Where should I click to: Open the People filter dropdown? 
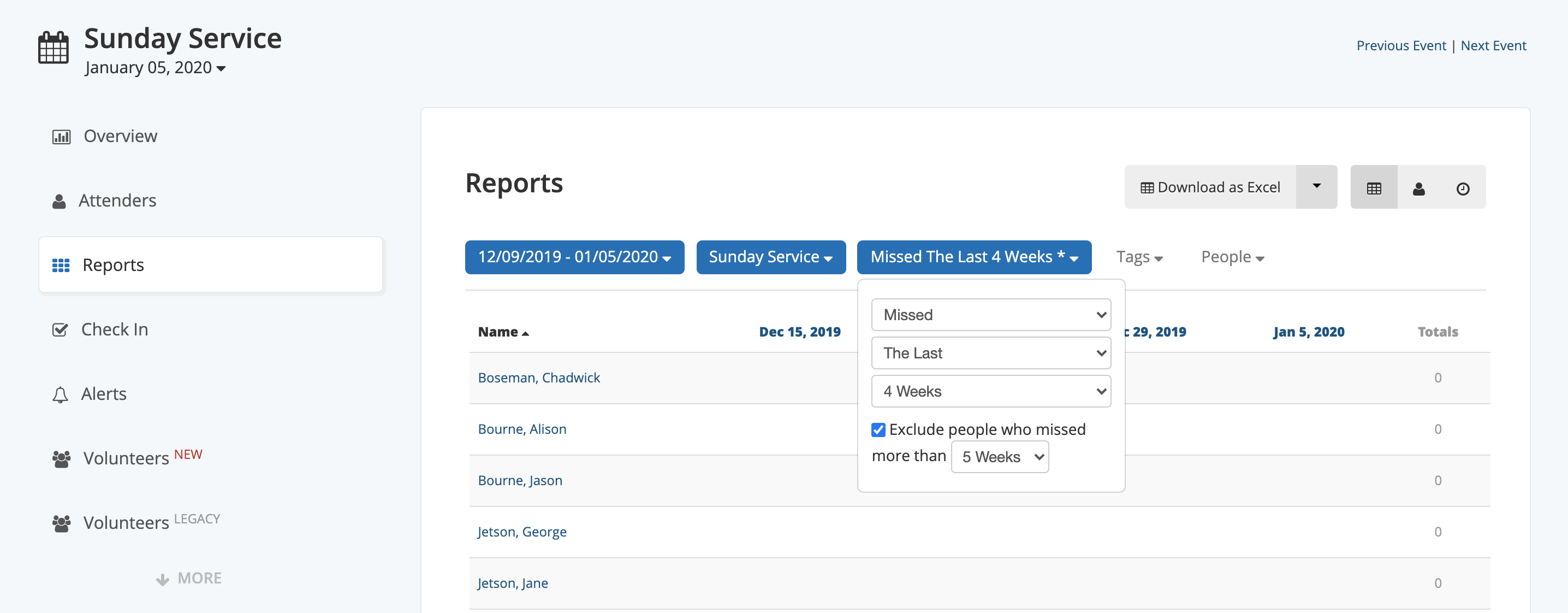pos(1233,257)
